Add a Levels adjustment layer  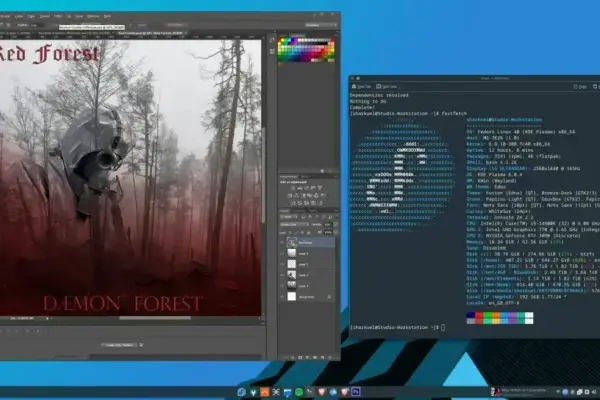pyautogui.click(x=300, y=188)
